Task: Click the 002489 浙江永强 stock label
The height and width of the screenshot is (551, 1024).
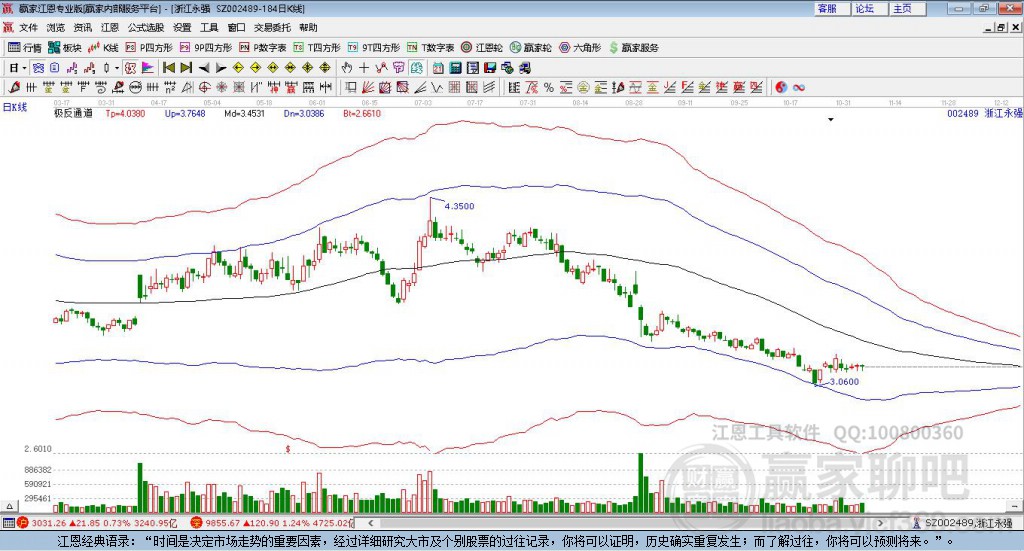Action: 985,114
